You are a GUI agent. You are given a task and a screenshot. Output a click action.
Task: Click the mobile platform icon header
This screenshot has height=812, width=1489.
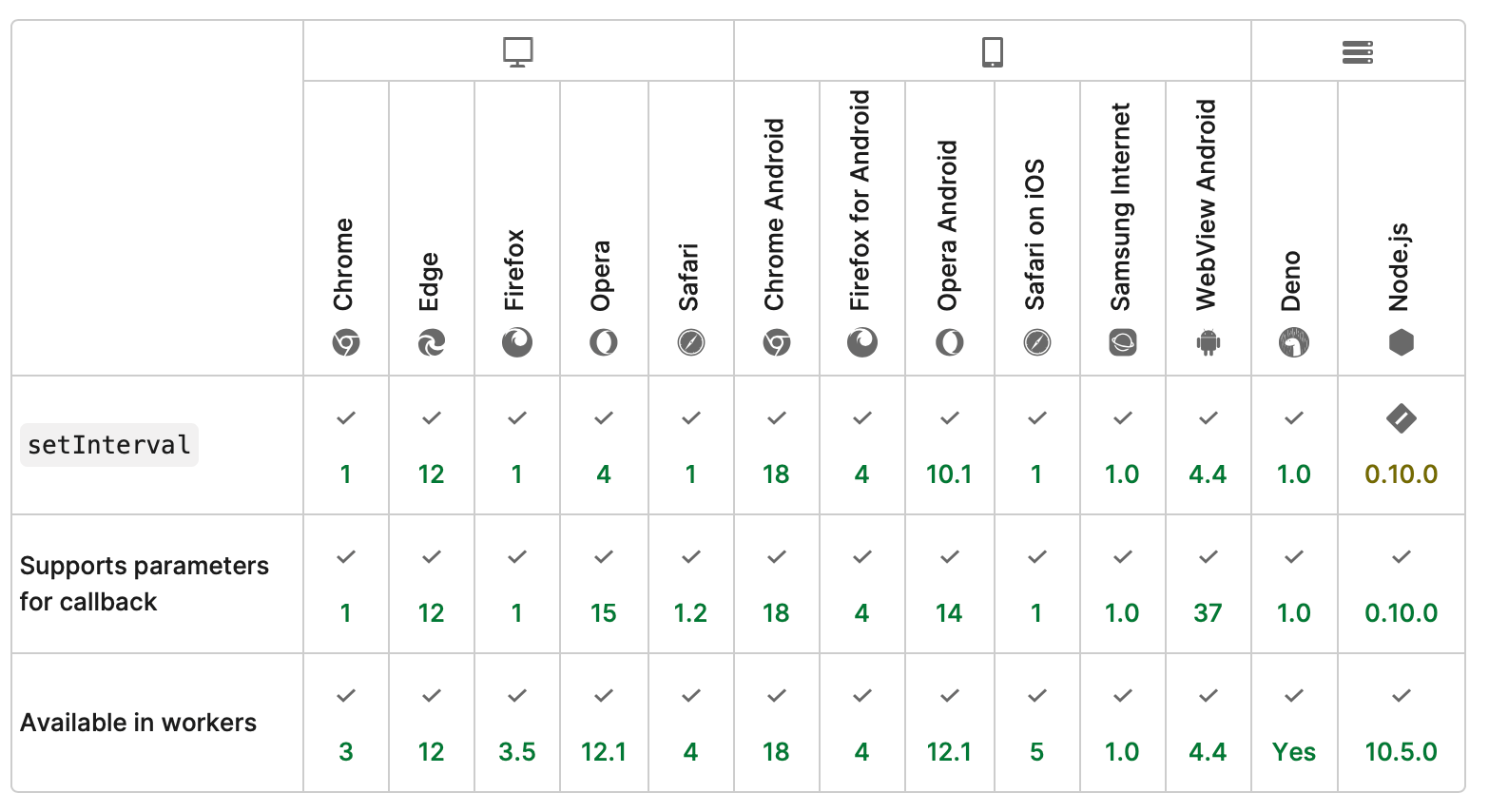(x=992, y=52)
